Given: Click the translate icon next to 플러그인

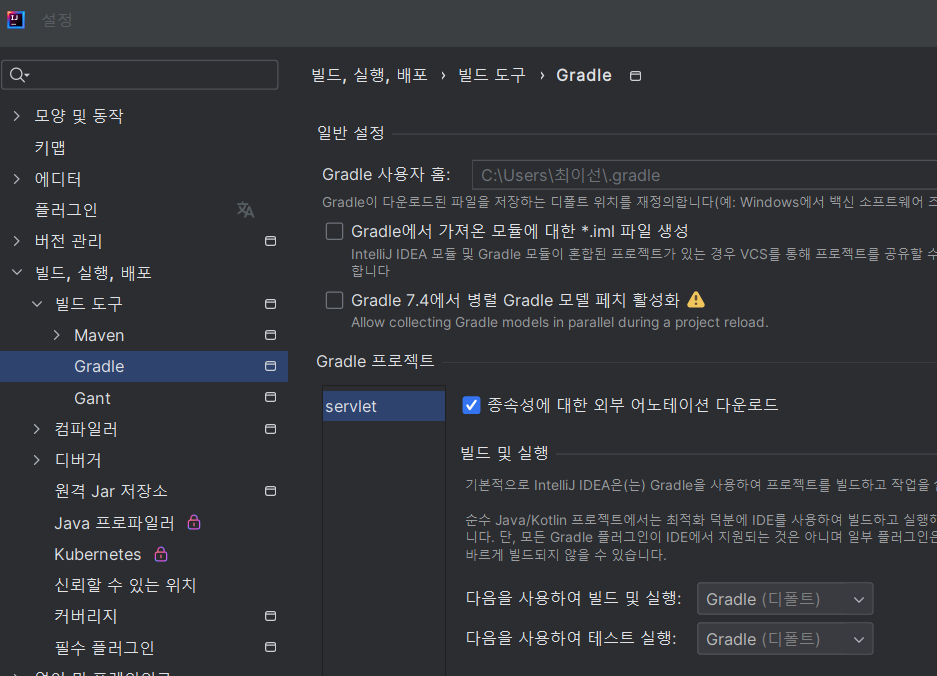Looking at the screenshot, I should [x=245, y=210].
